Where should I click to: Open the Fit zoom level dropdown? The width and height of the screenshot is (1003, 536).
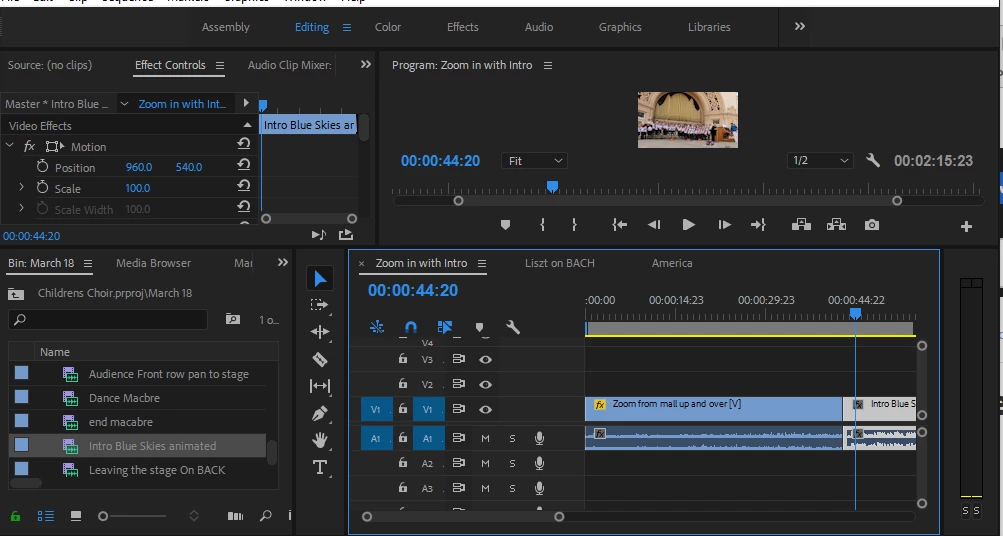click(533, 161)
